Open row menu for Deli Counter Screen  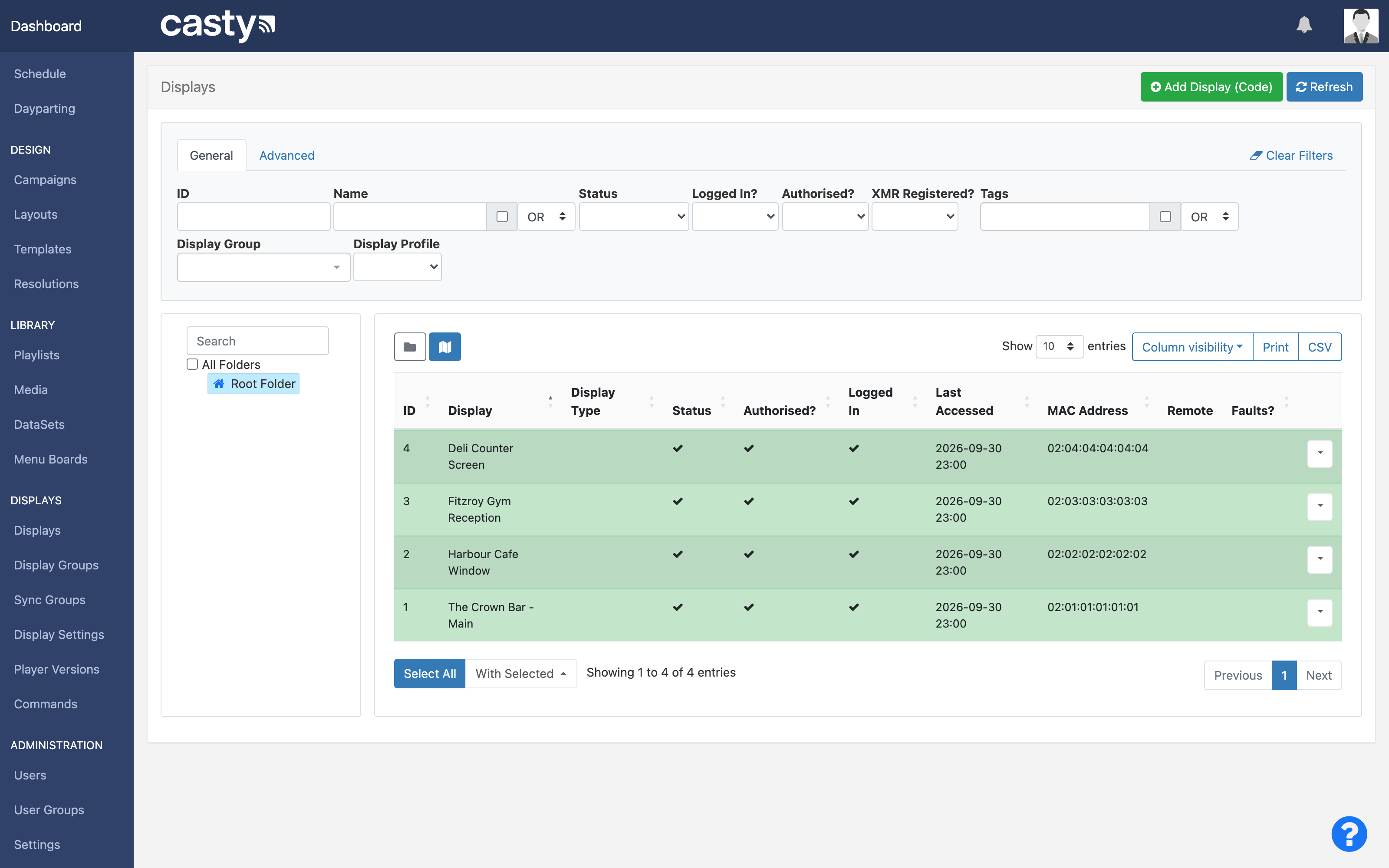(x=1320, y=454)
